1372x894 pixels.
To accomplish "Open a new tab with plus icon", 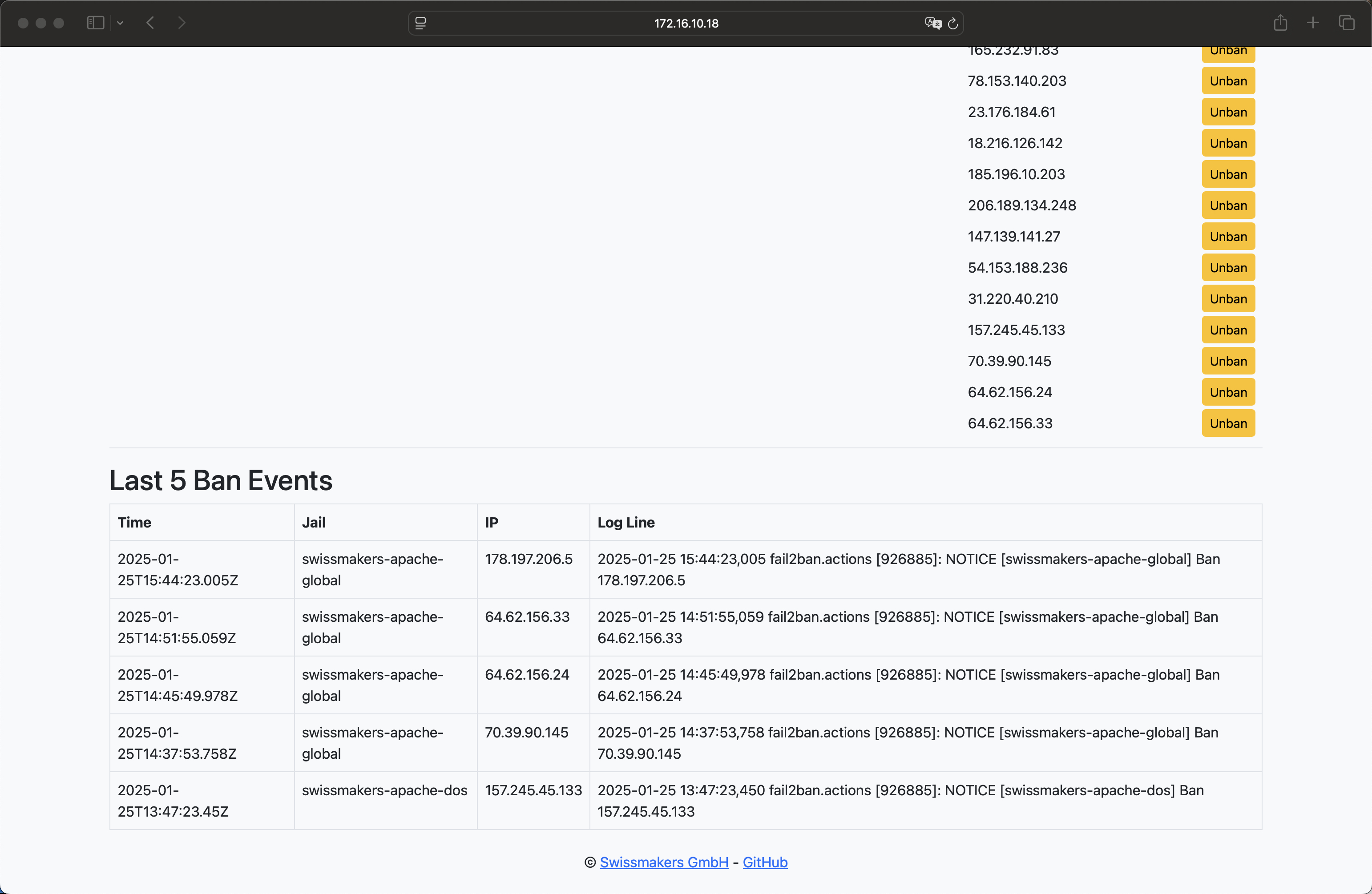I will tap(1313, 23).
